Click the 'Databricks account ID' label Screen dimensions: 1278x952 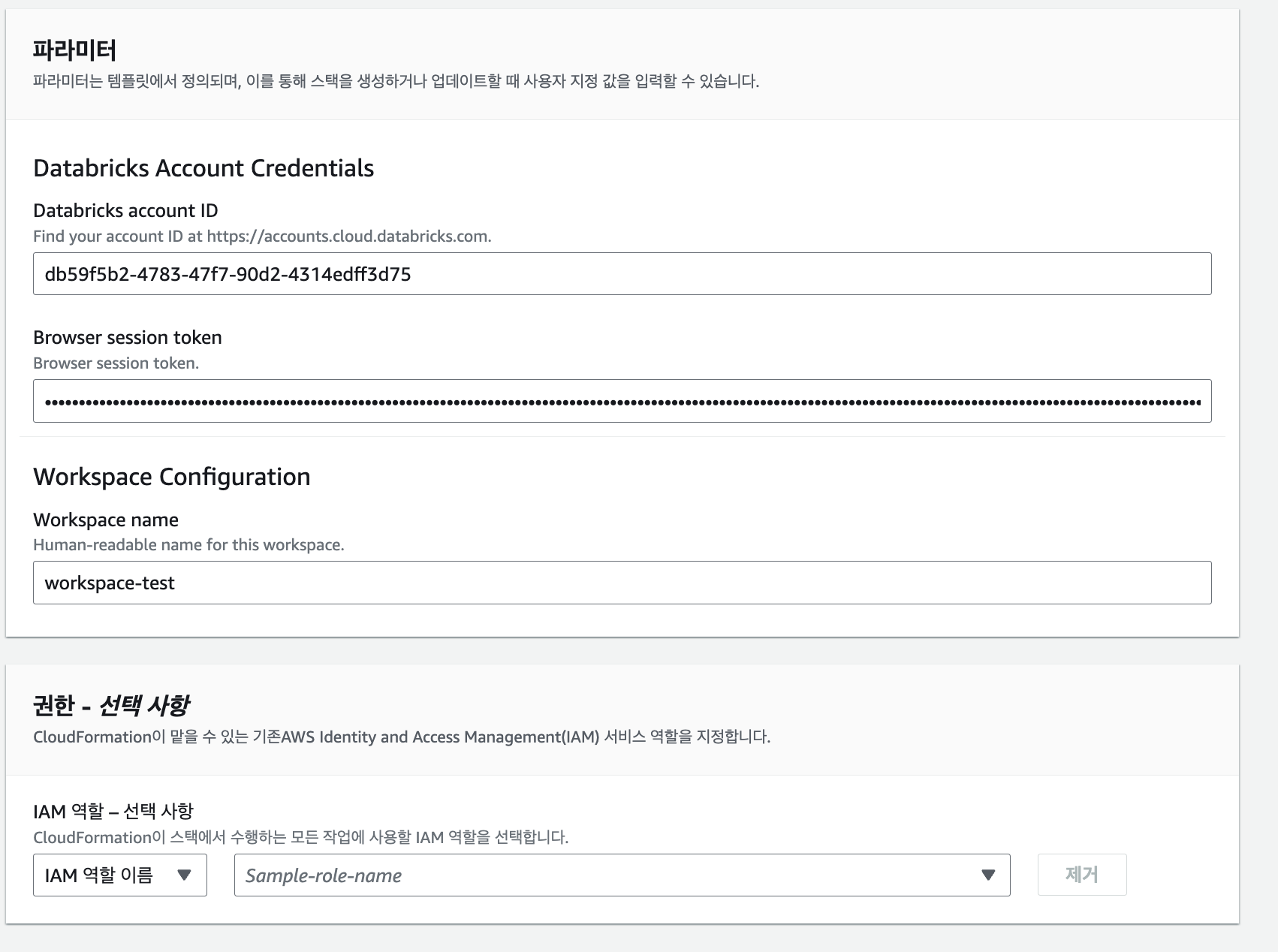pos(125,211)
